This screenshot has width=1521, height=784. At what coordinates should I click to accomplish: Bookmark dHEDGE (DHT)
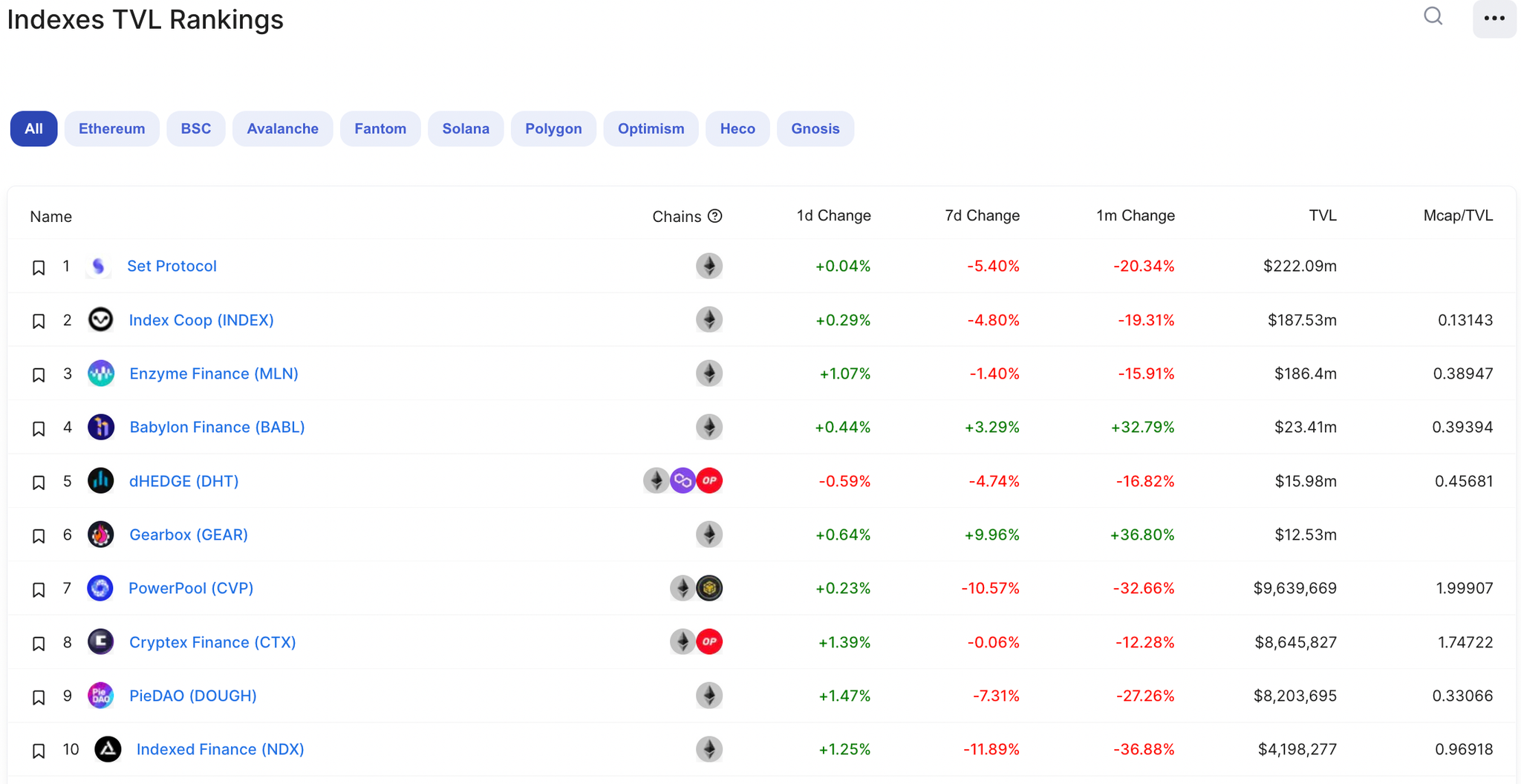point(39,483)
